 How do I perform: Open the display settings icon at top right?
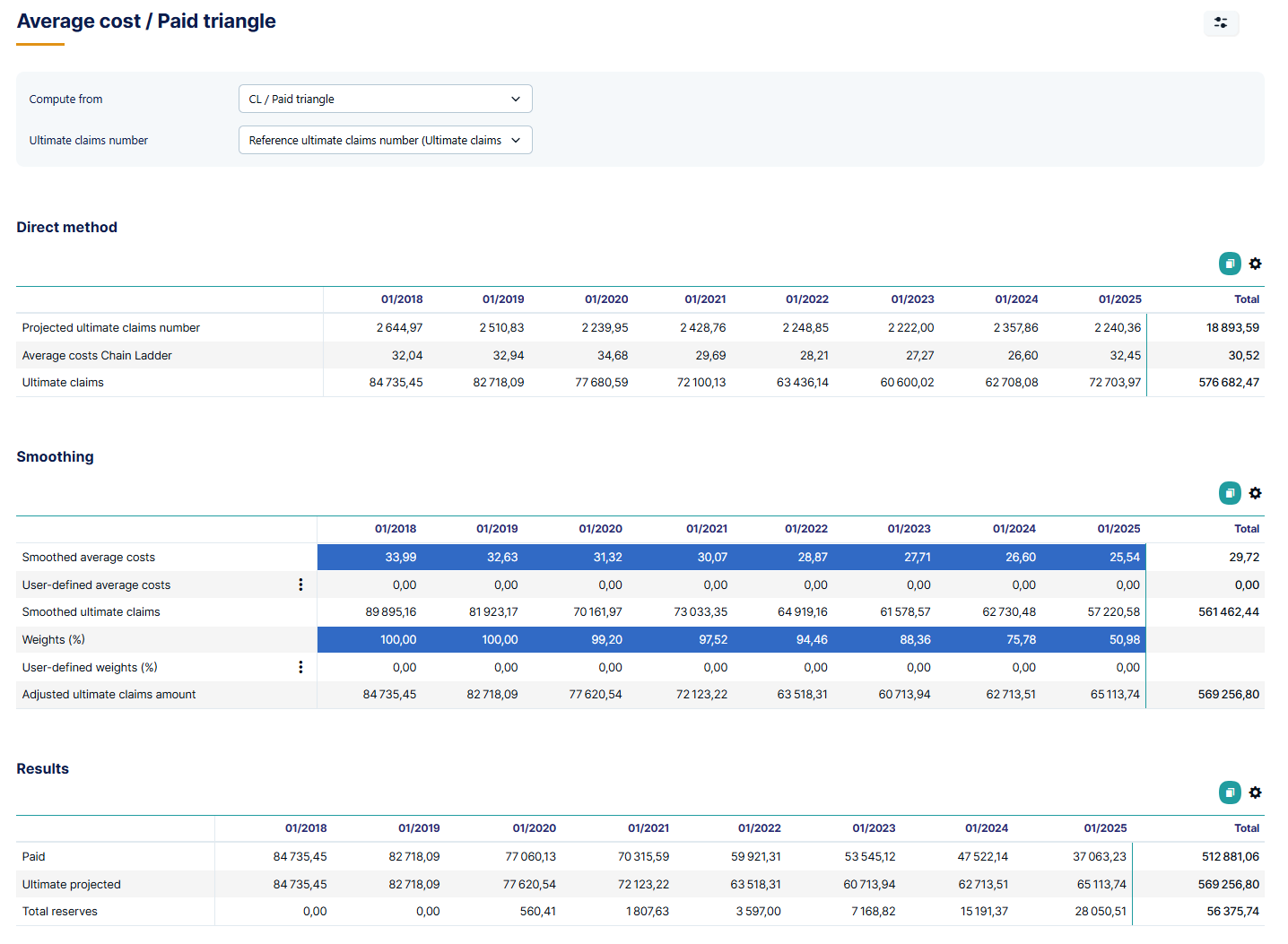coord(1222,23)
